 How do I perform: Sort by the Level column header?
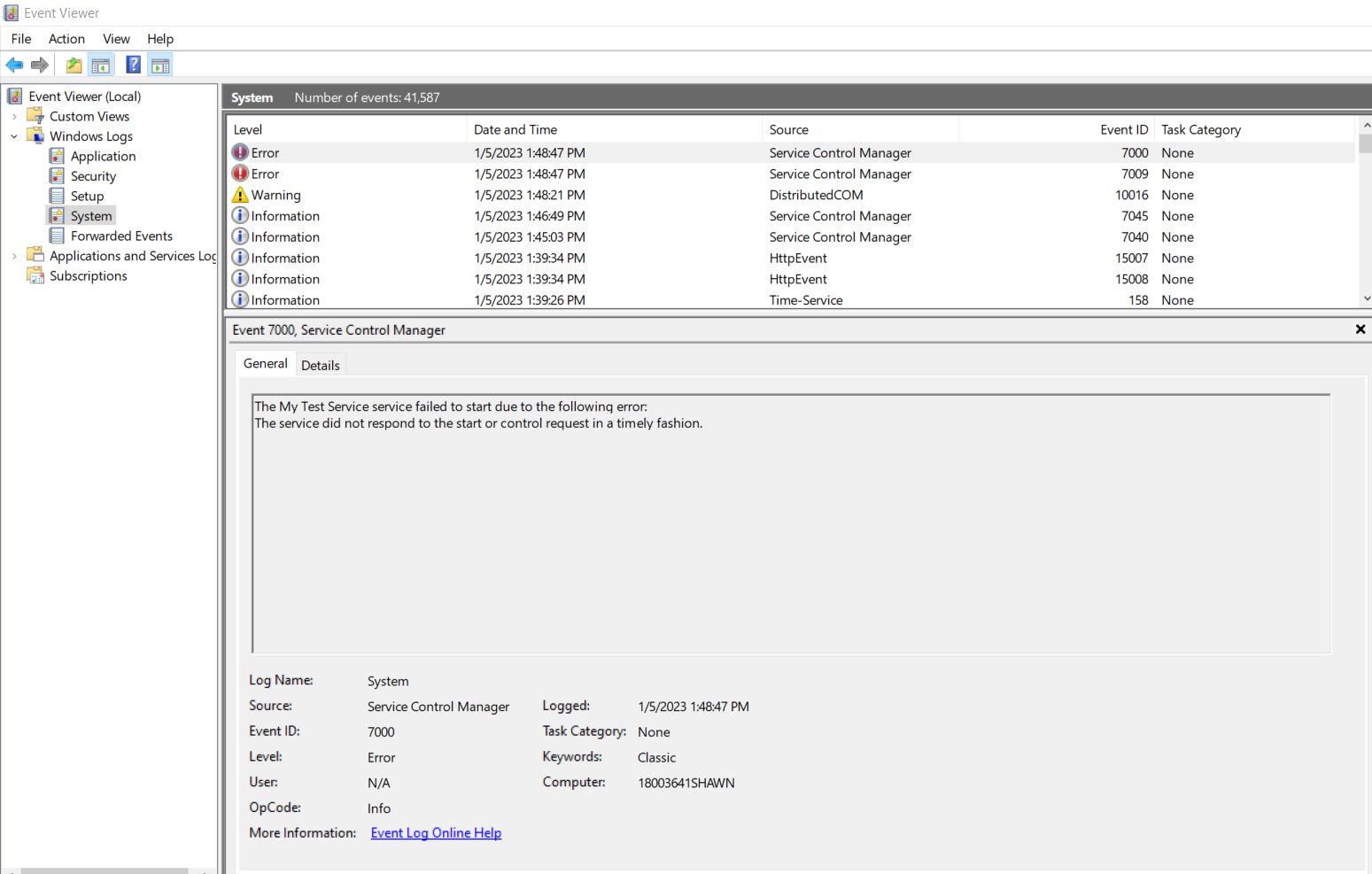pos(346,129)
